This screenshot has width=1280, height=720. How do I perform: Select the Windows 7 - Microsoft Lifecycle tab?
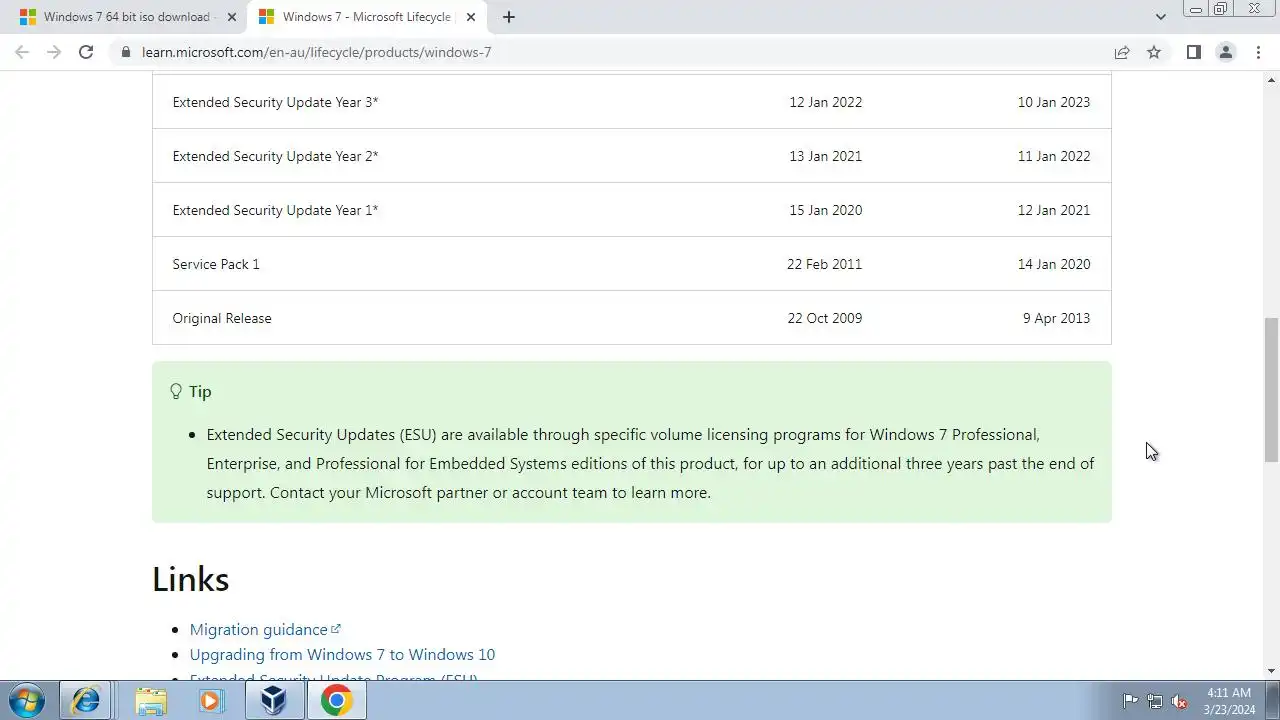(366, 17)
